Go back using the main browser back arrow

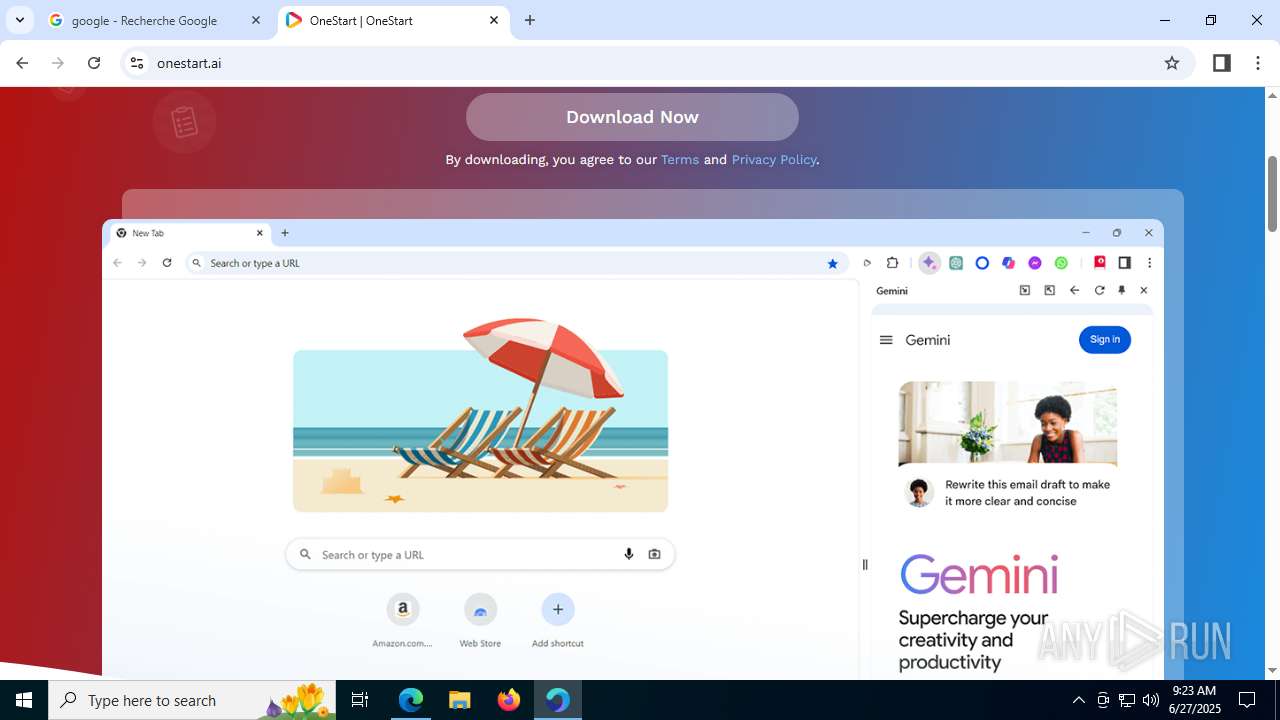(22, 63)
